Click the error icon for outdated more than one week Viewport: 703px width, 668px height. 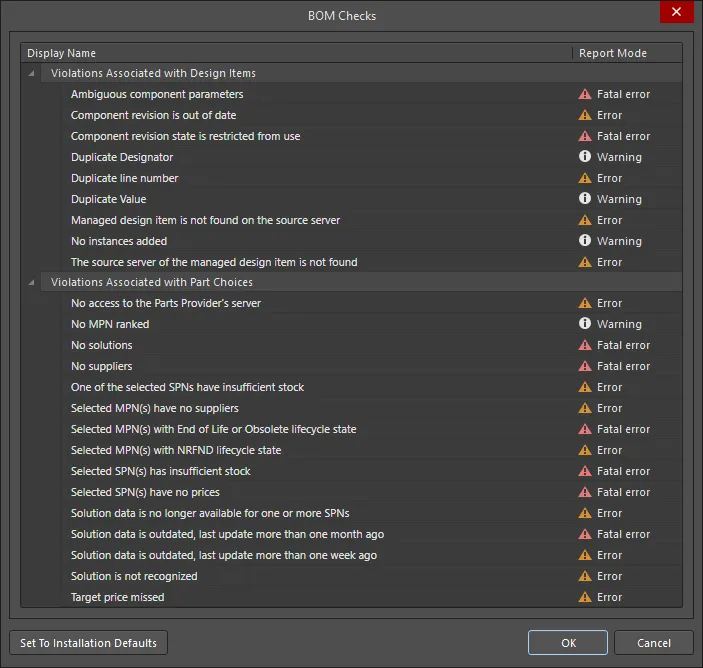pos(585,555)
